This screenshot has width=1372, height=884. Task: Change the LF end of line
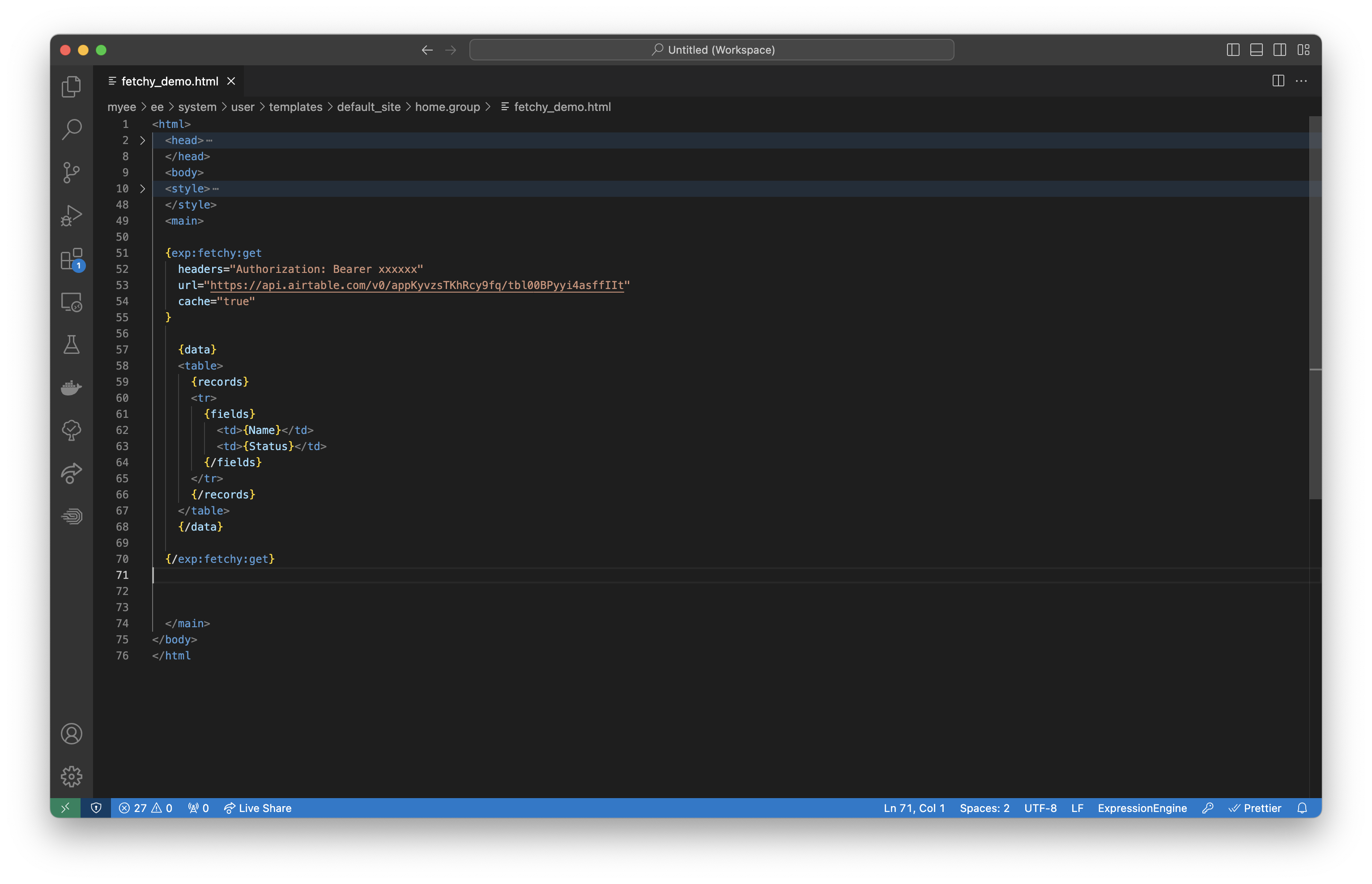1077,808
